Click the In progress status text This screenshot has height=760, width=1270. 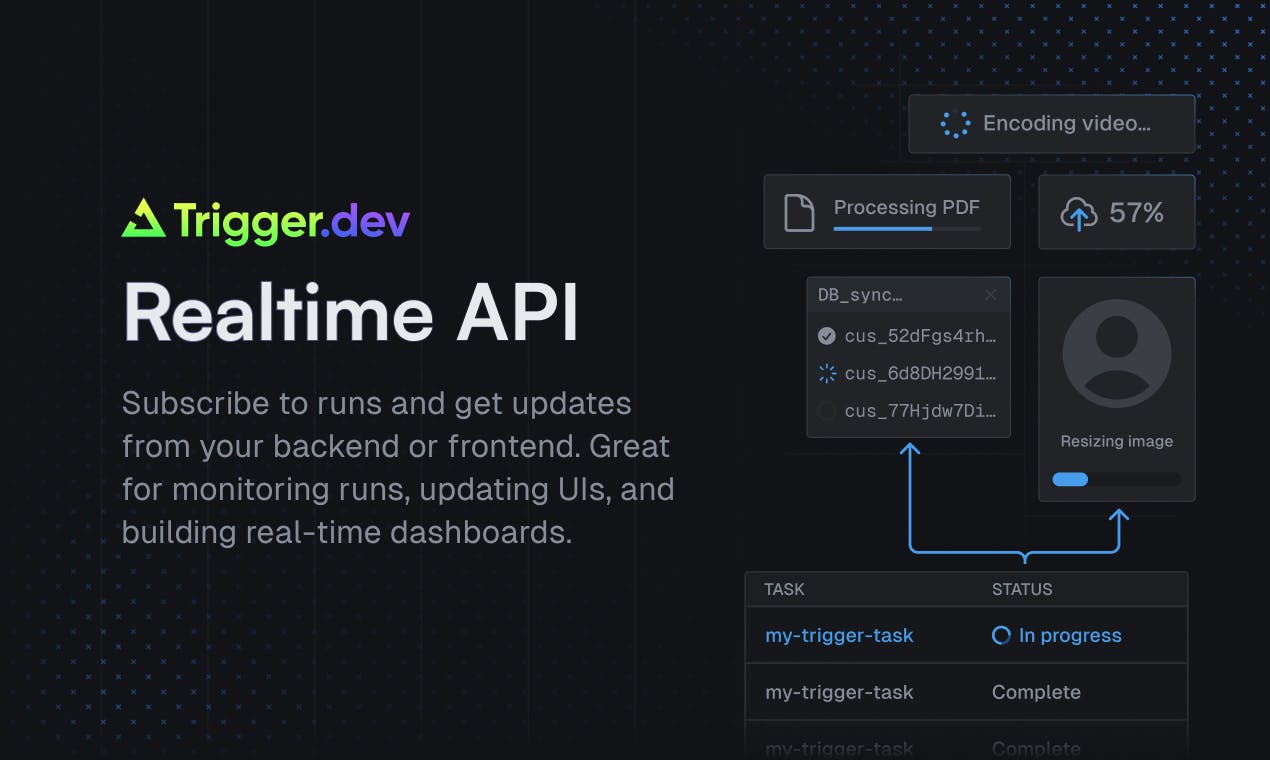coord(1070,635)
